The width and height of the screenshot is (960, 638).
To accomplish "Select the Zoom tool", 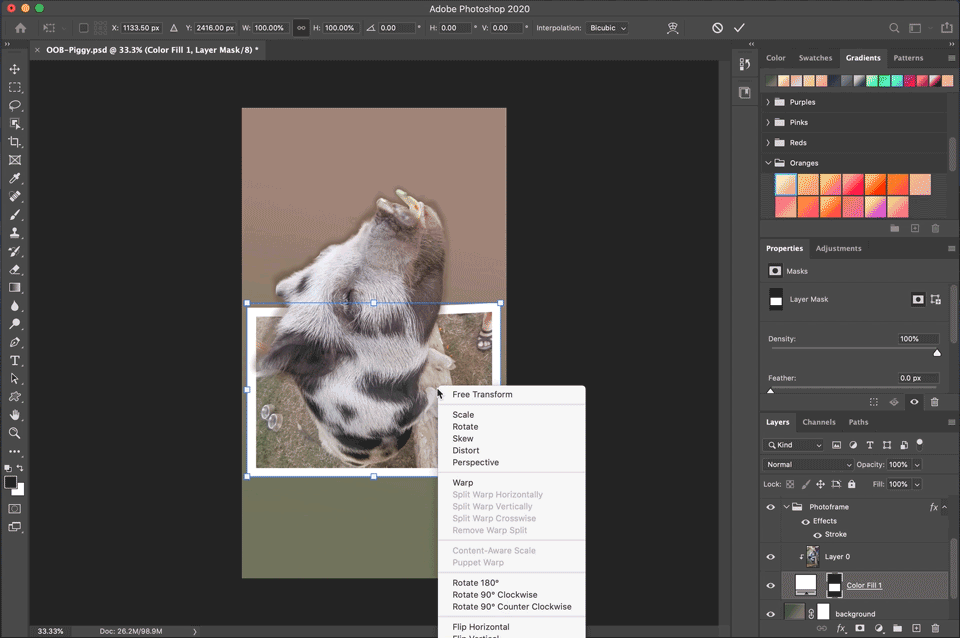I will 15,433.
